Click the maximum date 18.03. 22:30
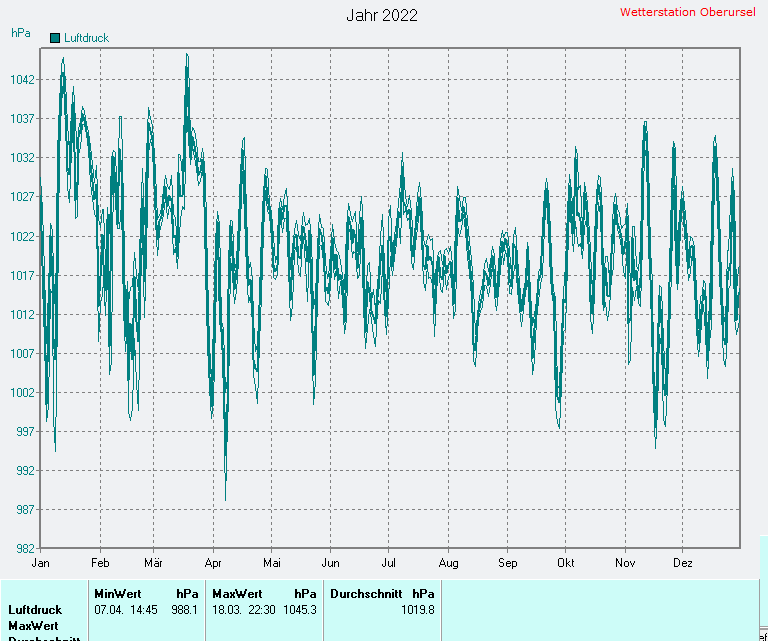This screenshot has width=768, height=641. pyautogui.click(x=244, y=610)
